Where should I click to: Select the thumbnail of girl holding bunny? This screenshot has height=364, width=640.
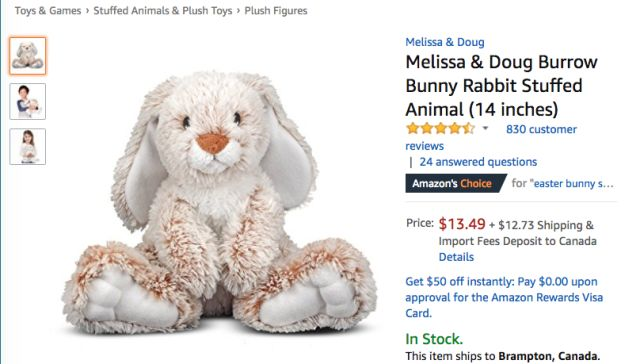[28, 146]
